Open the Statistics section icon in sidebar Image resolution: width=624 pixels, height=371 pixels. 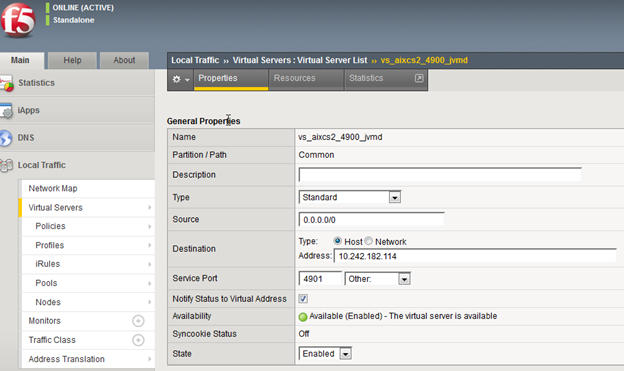click(6, 84)
